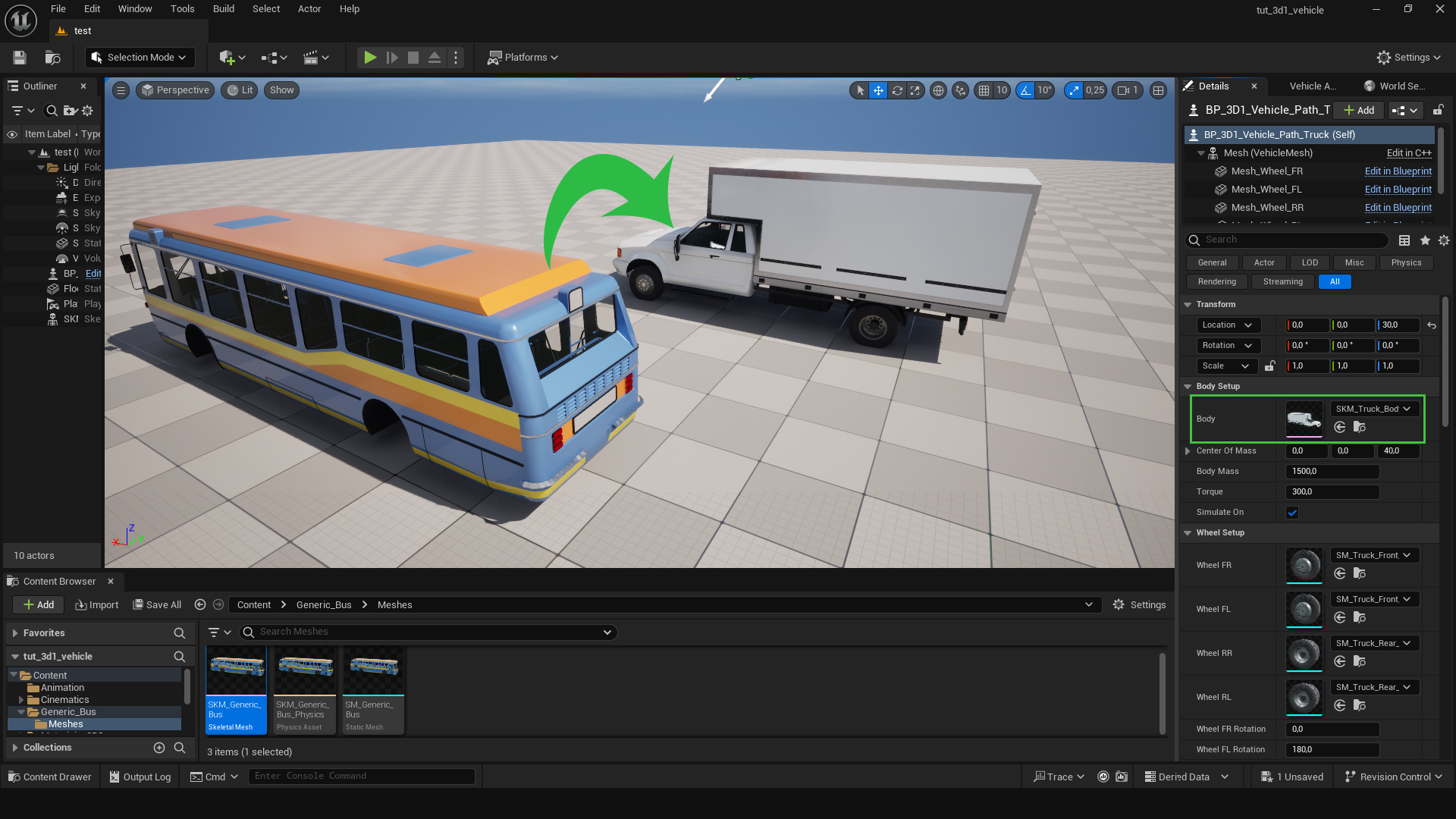Toggle the surface snapping icon in viewport
This screenshot has height=819, width=1456.
tap(961, 90)
